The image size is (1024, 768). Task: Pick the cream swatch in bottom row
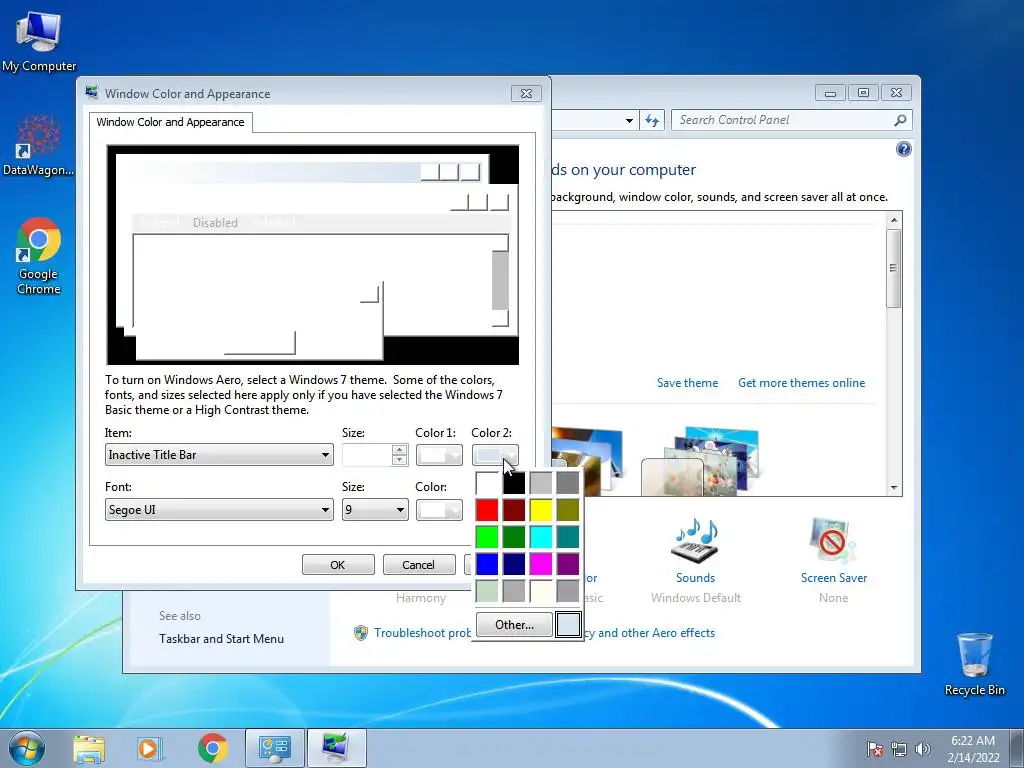[x=541, y=591]
